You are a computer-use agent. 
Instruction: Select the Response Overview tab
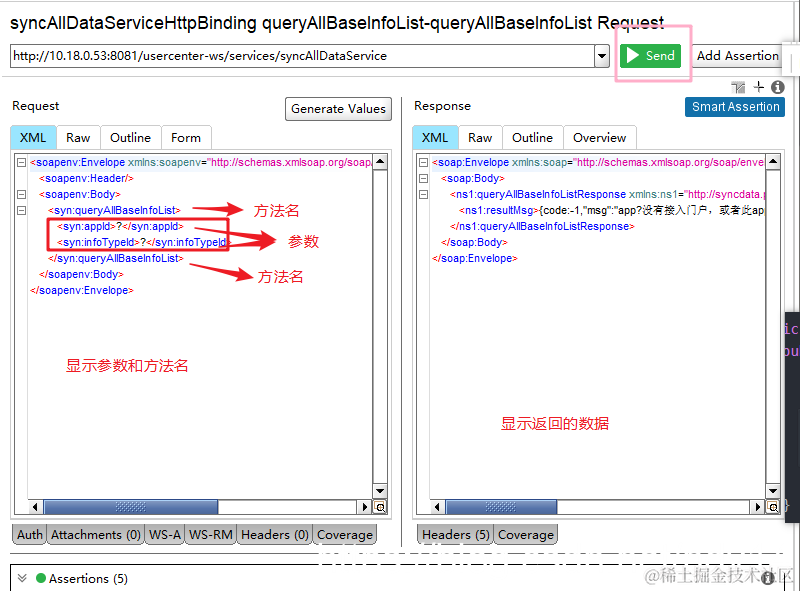coord(599,138)
